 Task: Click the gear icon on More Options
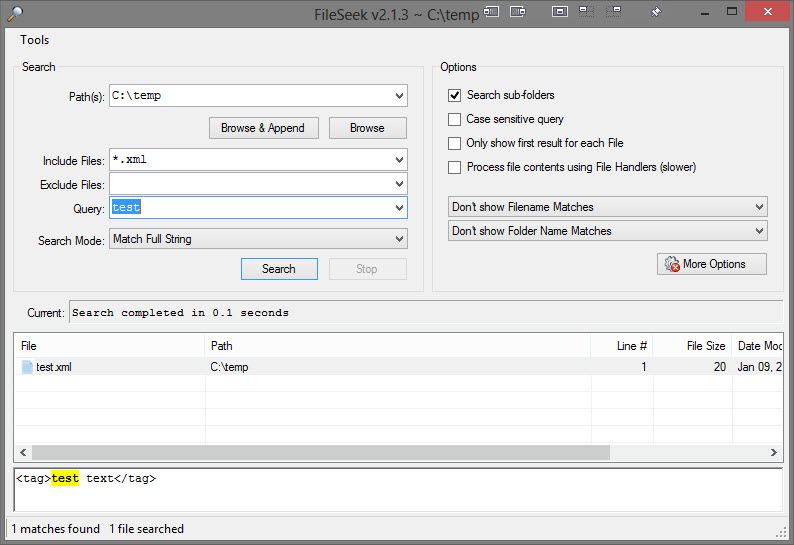671,264
